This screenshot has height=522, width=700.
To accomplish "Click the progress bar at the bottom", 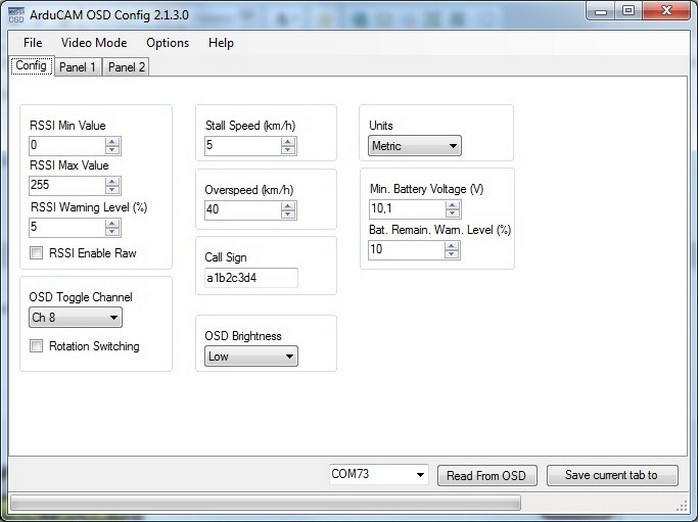I will (x=265, y=502).
